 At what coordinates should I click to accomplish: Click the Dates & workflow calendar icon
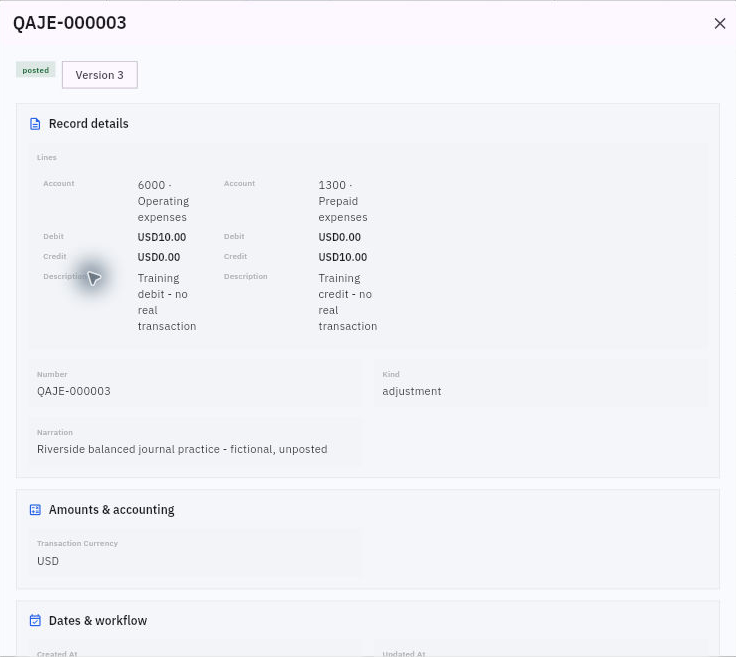click(35, 620)
